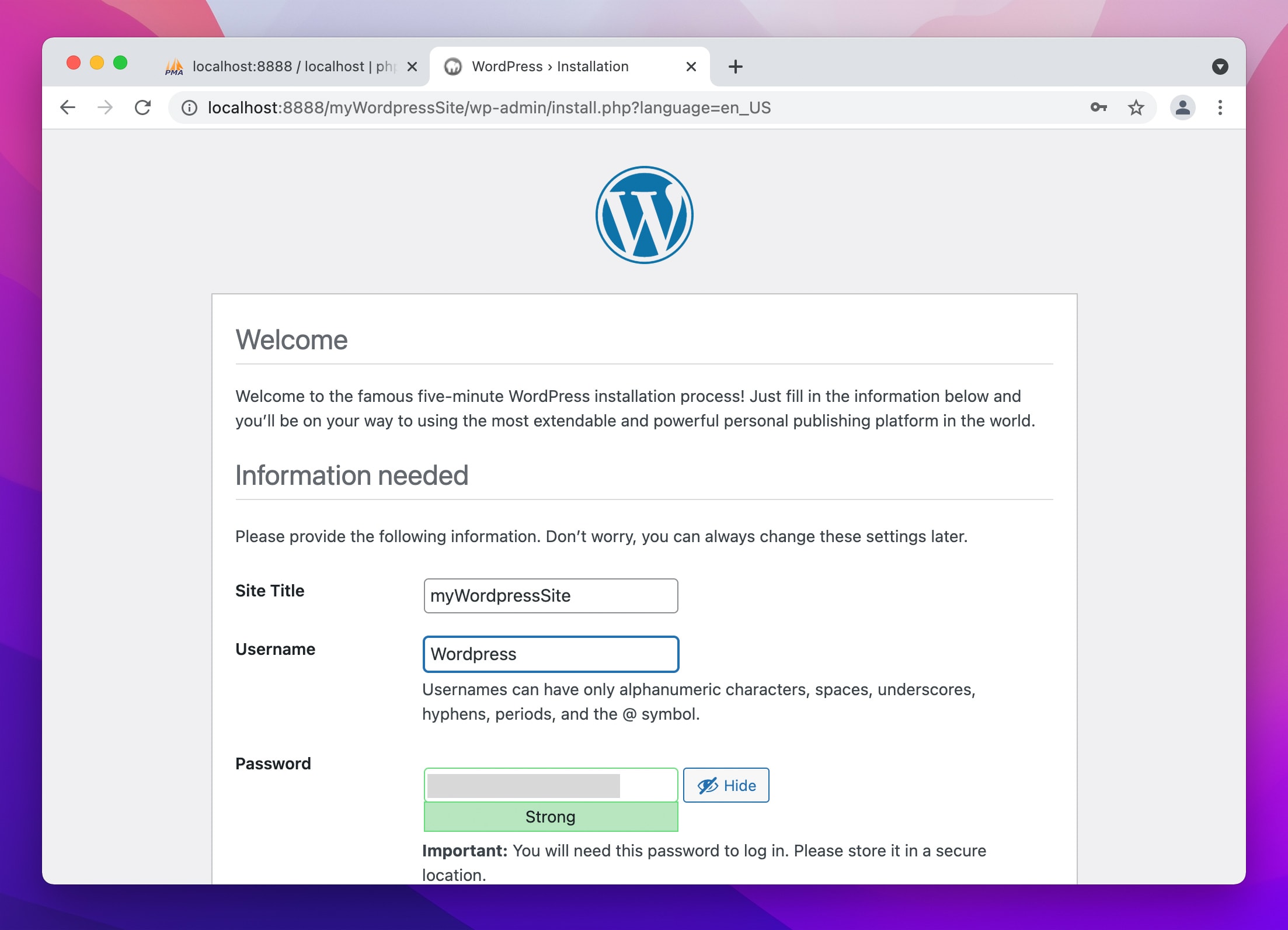Click the back navigation arrow
Image resolution: width=1288 pixels, height=930 pixels.
coord(67,107)
